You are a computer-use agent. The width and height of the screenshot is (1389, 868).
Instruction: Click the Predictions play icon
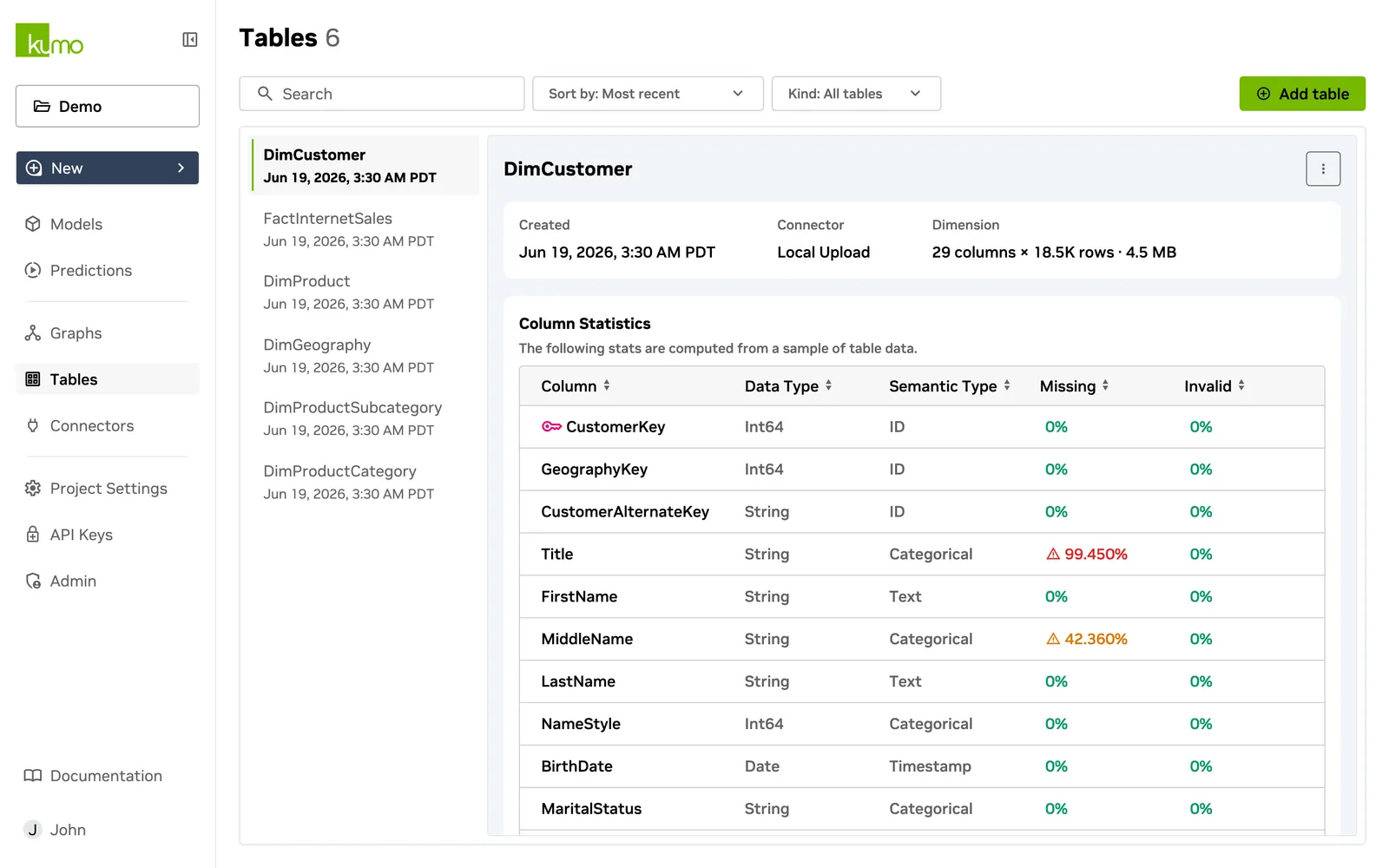click(33, 270)
